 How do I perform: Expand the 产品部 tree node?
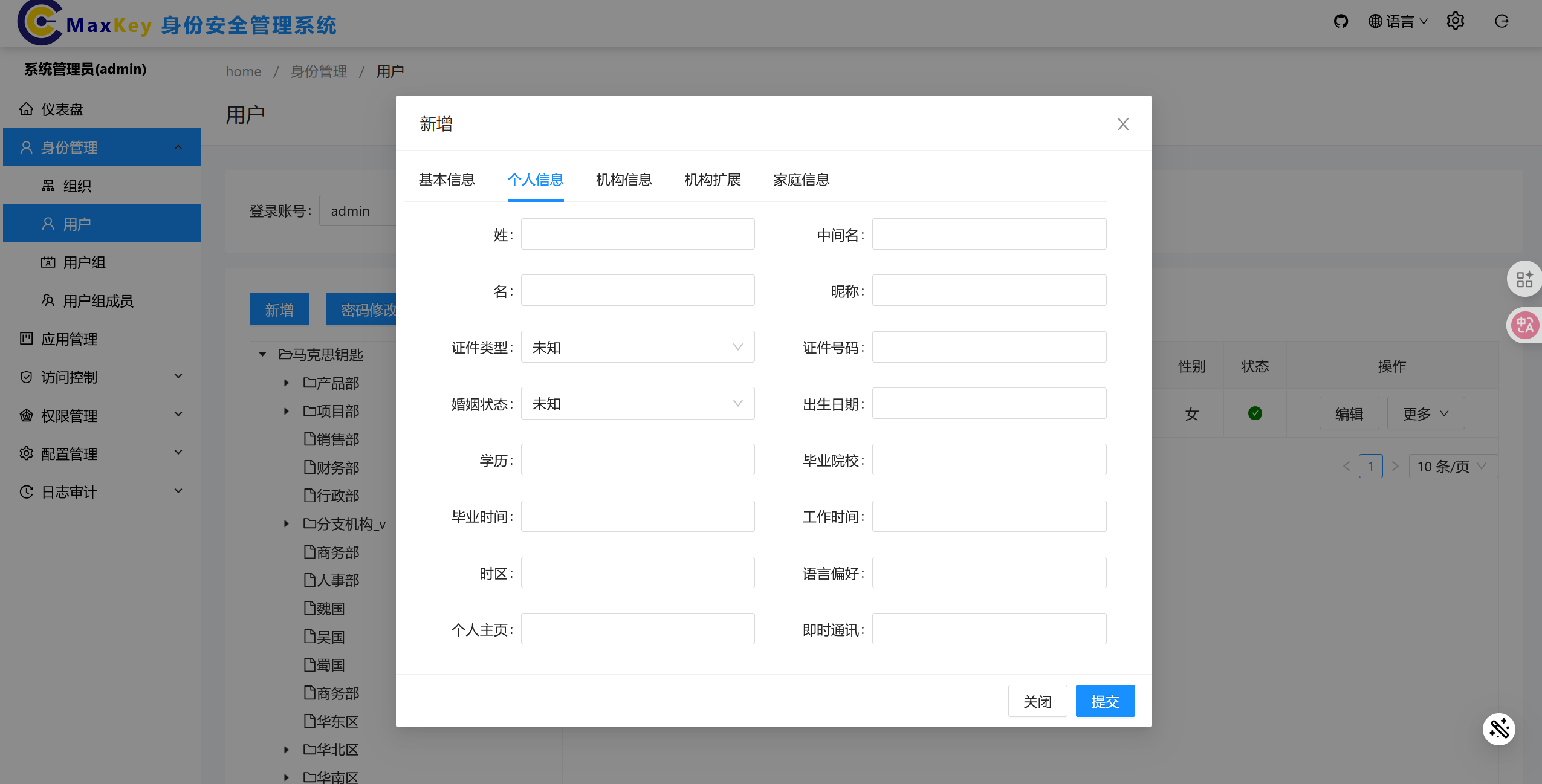pyautogui.click(x=285, y=383)
